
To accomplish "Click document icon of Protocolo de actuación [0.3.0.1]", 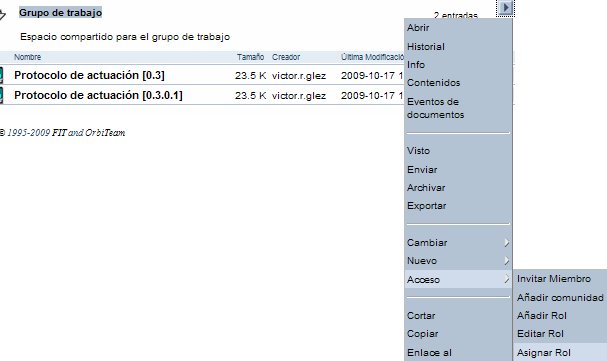I will 1,95.
